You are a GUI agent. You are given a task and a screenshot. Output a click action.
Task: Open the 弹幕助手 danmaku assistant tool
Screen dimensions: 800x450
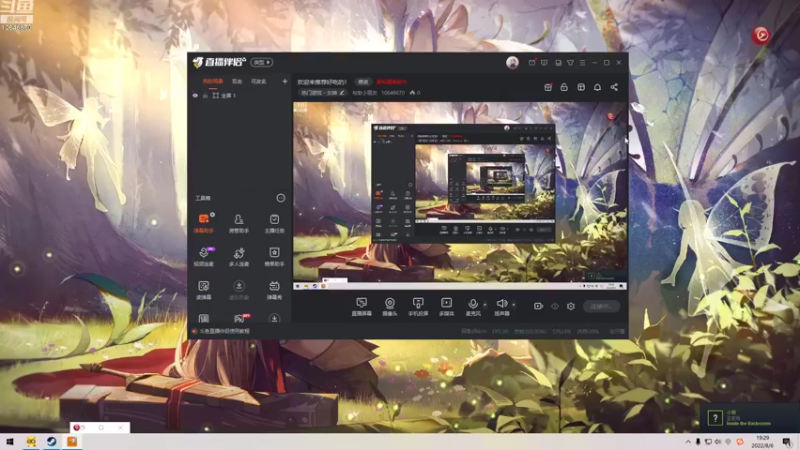(x=204, y=223)
